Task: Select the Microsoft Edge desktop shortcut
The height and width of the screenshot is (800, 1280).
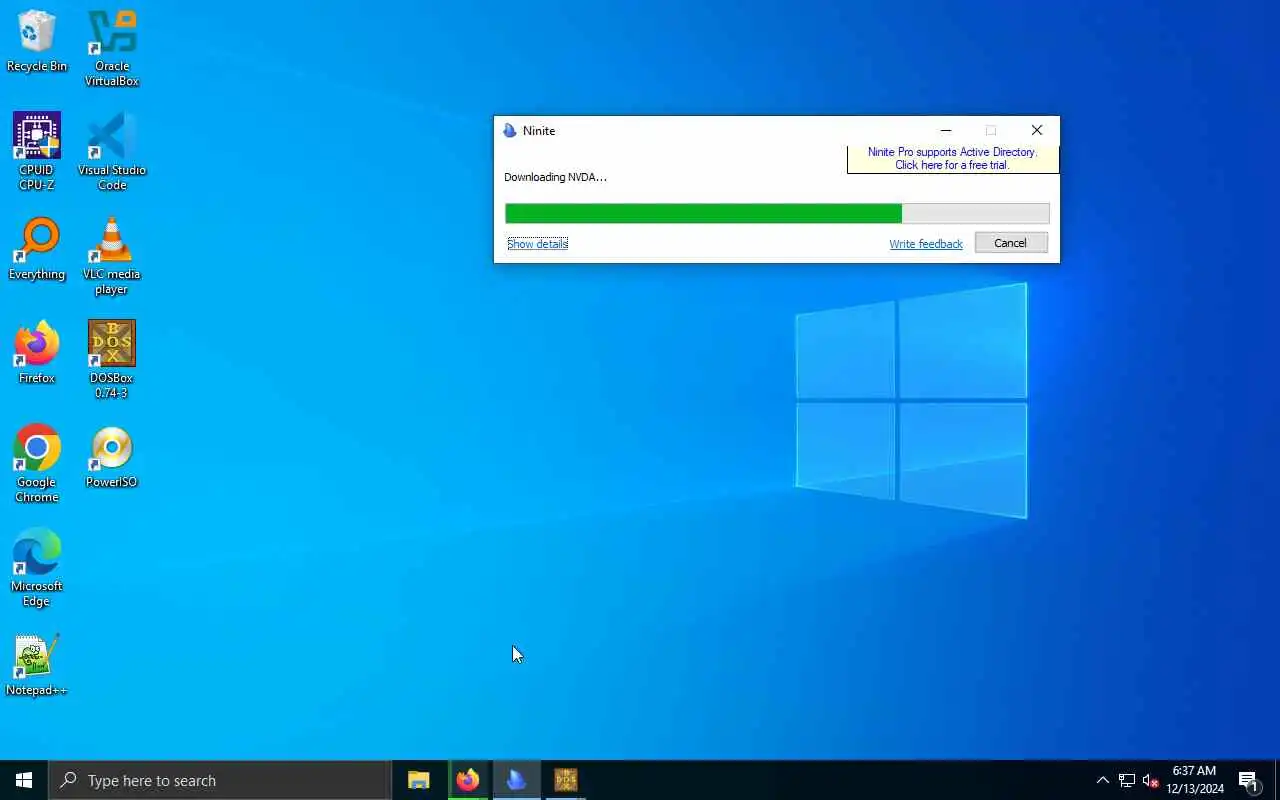Action: pyautogui.click(x=37, y=568)
